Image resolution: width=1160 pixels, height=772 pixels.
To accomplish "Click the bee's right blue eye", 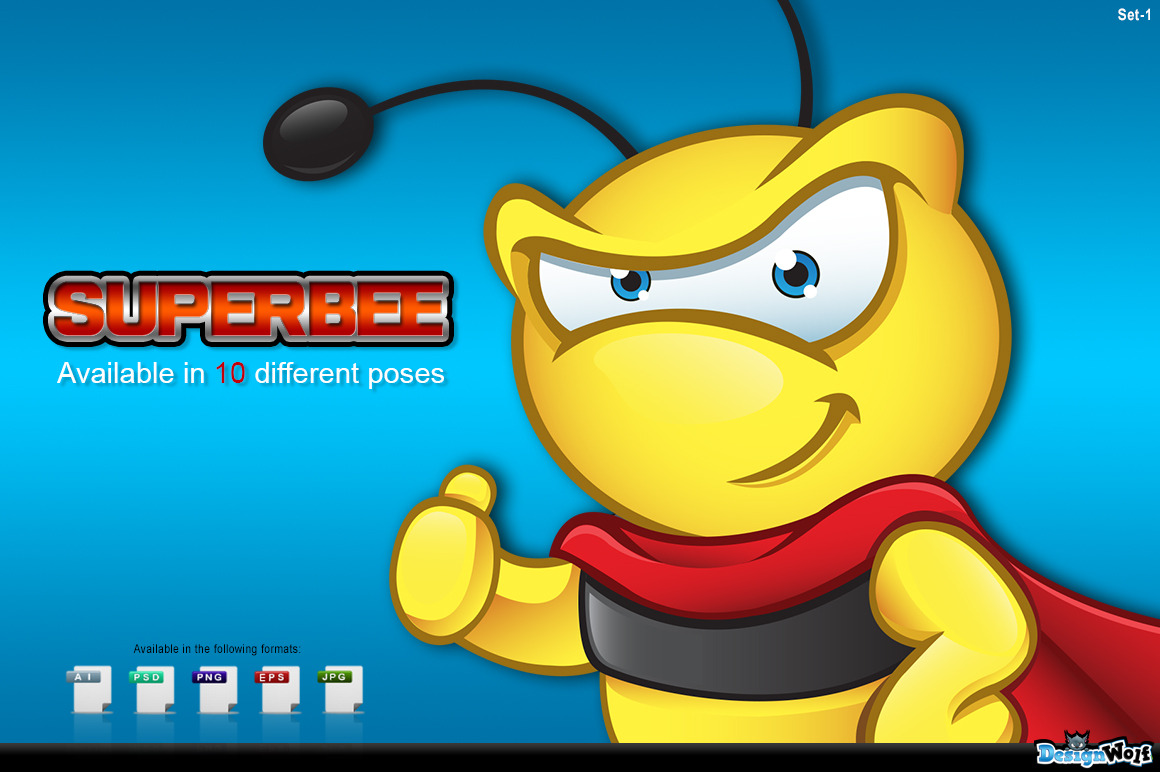I will [x=795, y=274].
